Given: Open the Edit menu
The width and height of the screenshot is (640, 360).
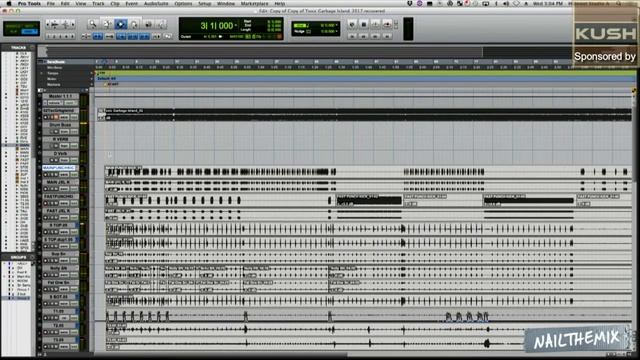Looking at the screenshot, I should tap(65, 4).
